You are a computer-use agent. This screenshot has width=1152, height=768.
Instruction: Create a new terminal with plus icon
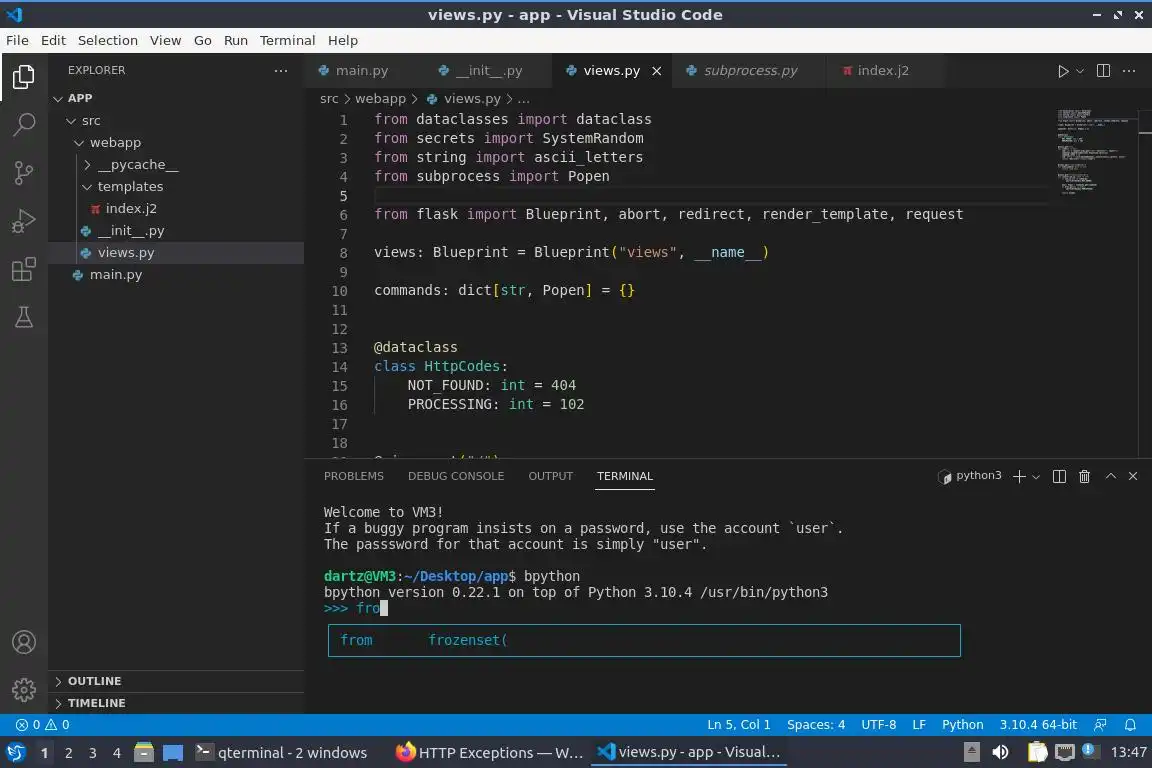pyautogui.click(x=1019, y=477)
